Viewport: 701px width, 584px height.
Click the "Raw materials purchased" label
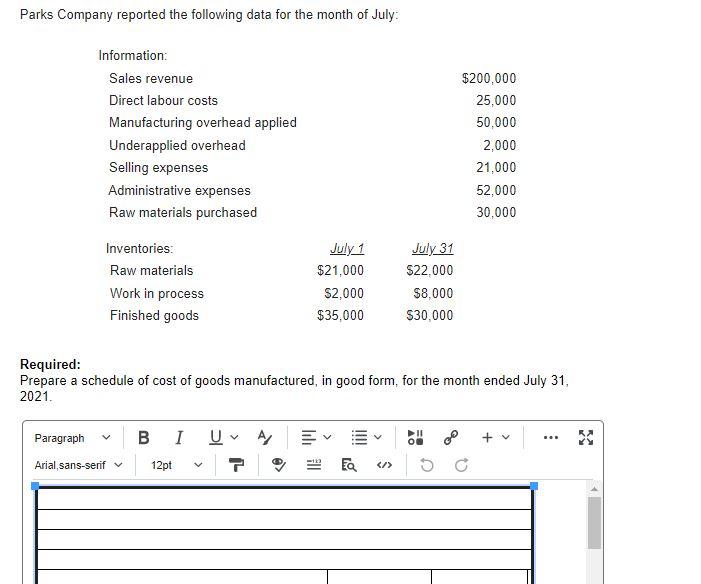(183, 212)
